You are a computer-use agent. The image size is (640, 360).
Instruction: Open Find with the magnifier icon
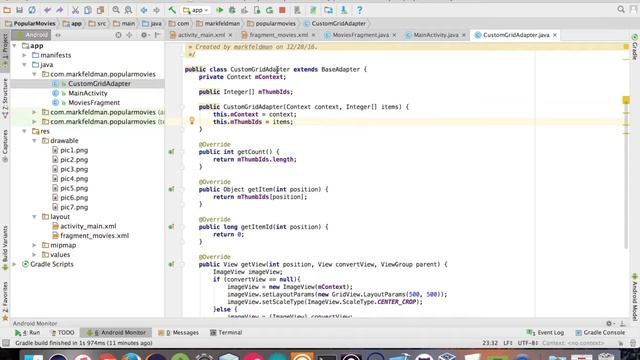tap(116, 10)
